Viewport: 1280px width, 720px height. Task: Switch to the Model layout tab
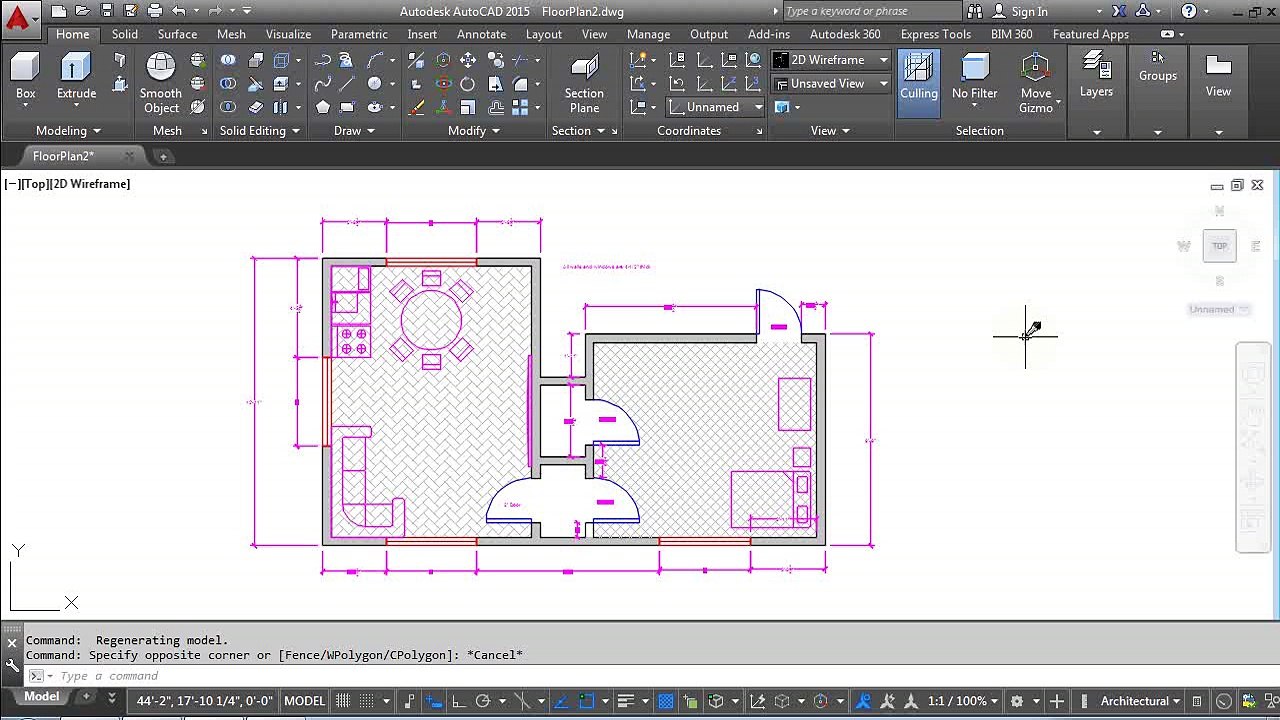(x=41, y=697)
